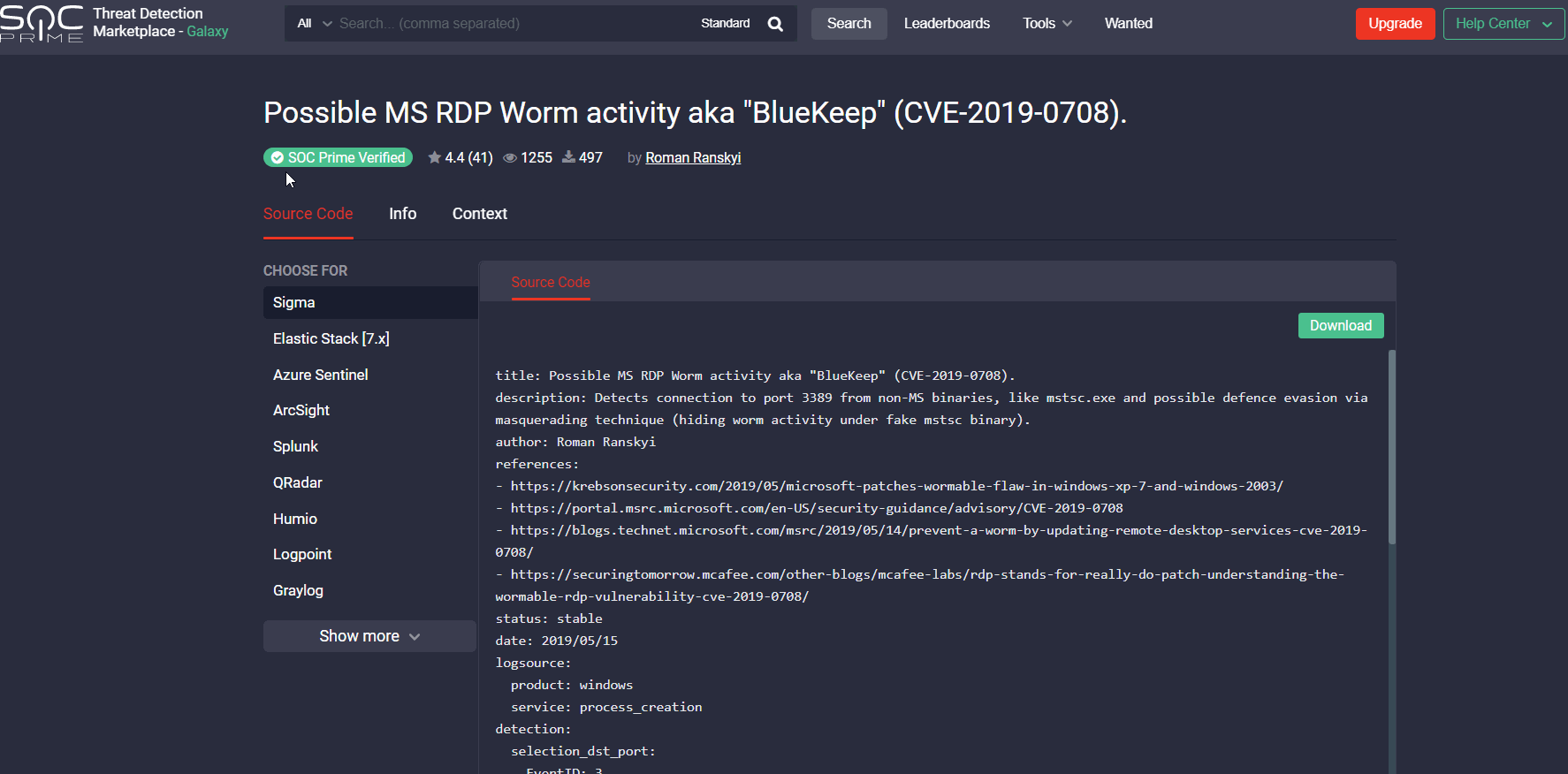Screen dimensions: 1568x774
Task: Click the source code vertical scrollbar
Action: (1391, 447)
